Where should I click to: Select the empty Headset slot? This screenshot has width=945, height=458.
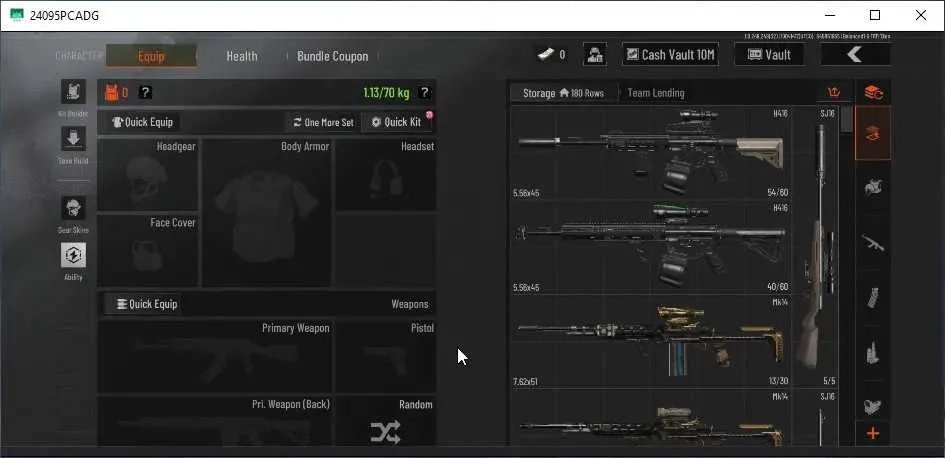386,174
